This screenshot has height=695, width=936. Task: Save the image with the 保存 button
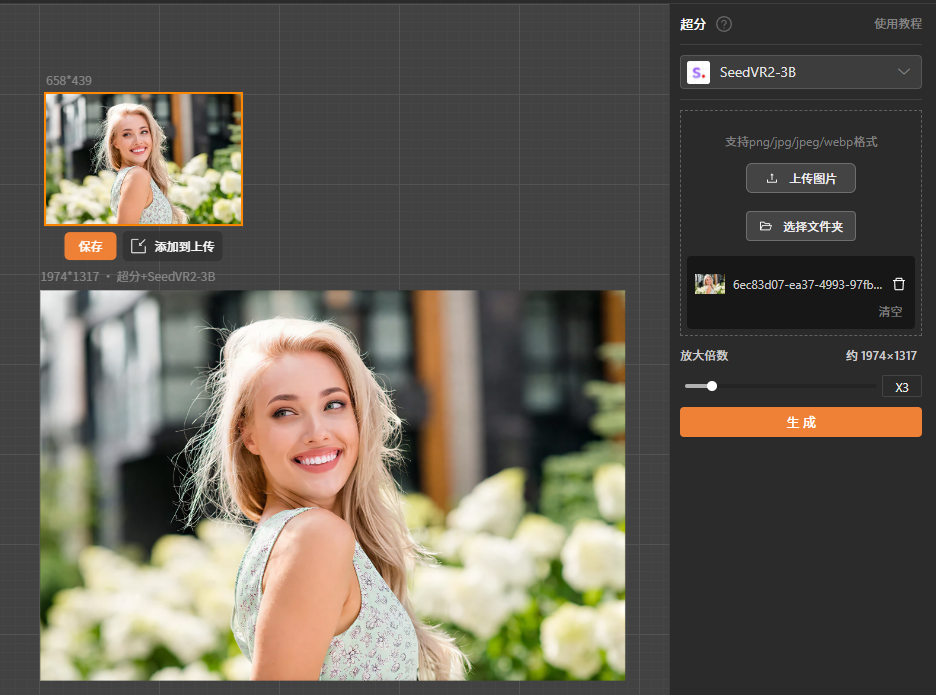(x=90, y=246)
